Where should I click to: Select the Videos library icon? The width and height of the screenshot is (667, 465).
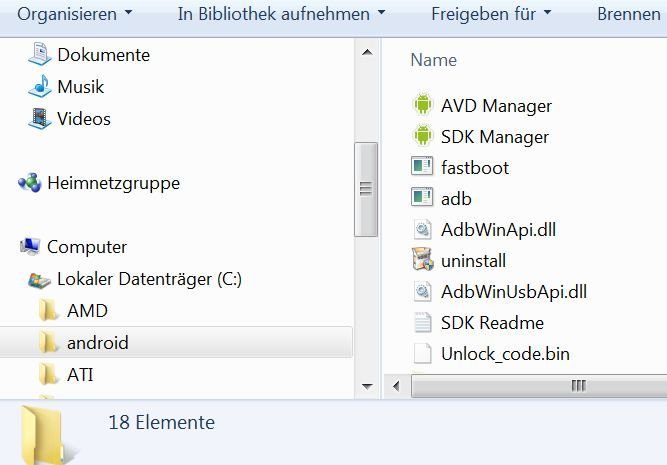pyautogui.click(x=40, y=118)
